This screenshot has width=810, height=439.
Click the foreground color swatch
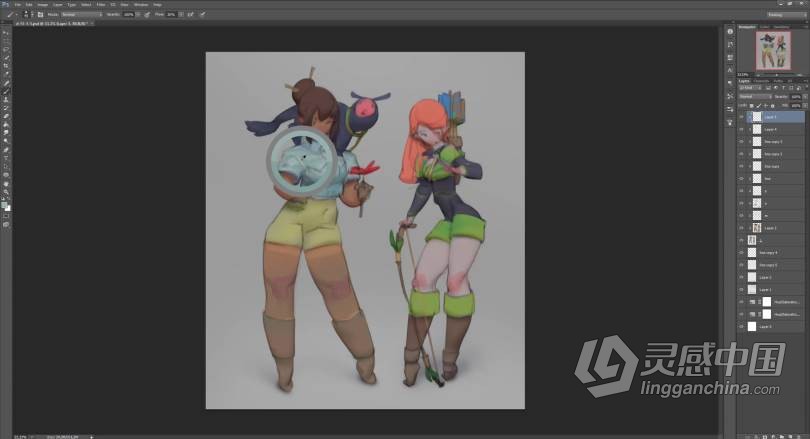[x=5, y=206]
